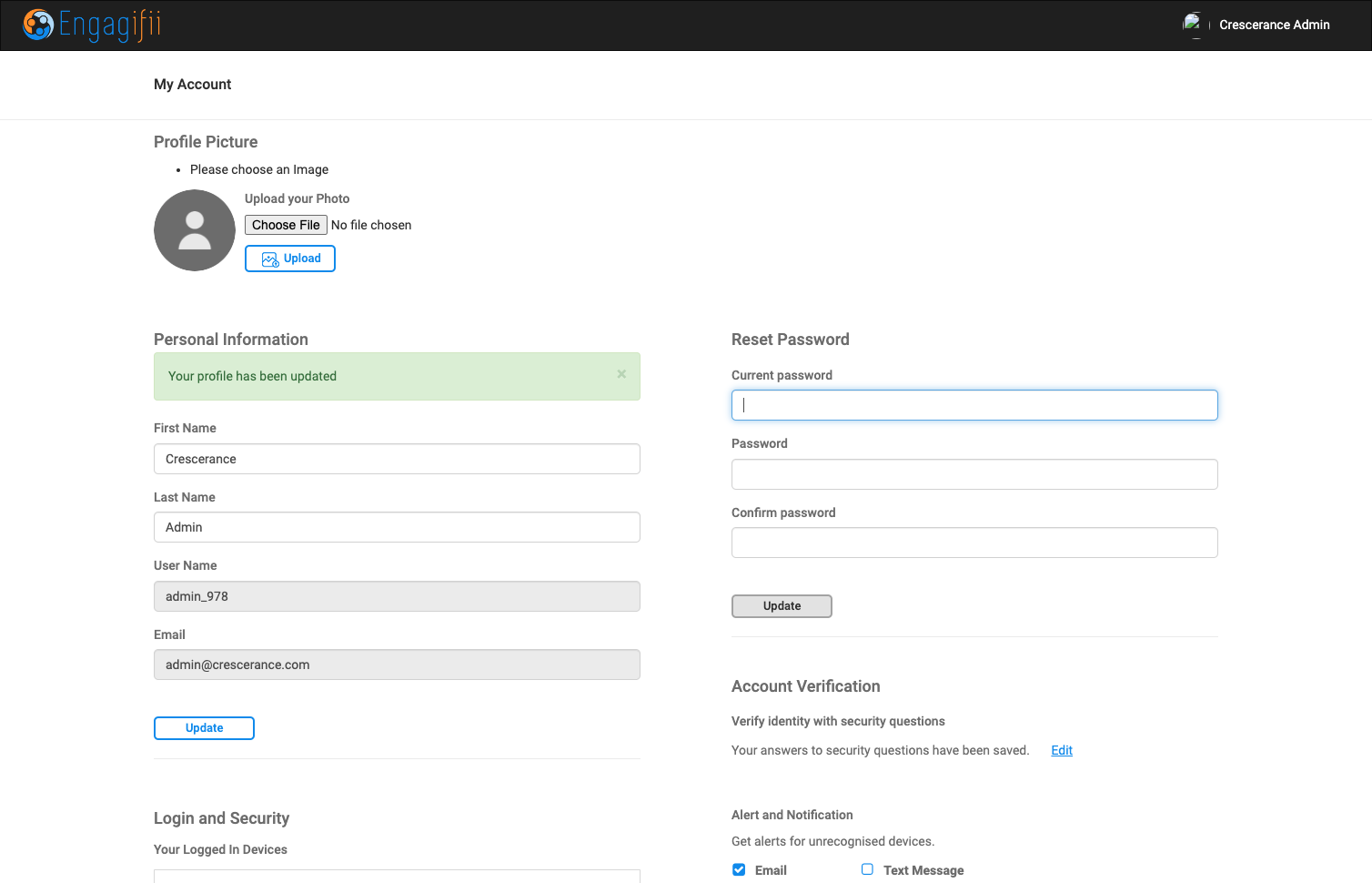
Task: Focus the Last Name field
Action: (397, 527)
